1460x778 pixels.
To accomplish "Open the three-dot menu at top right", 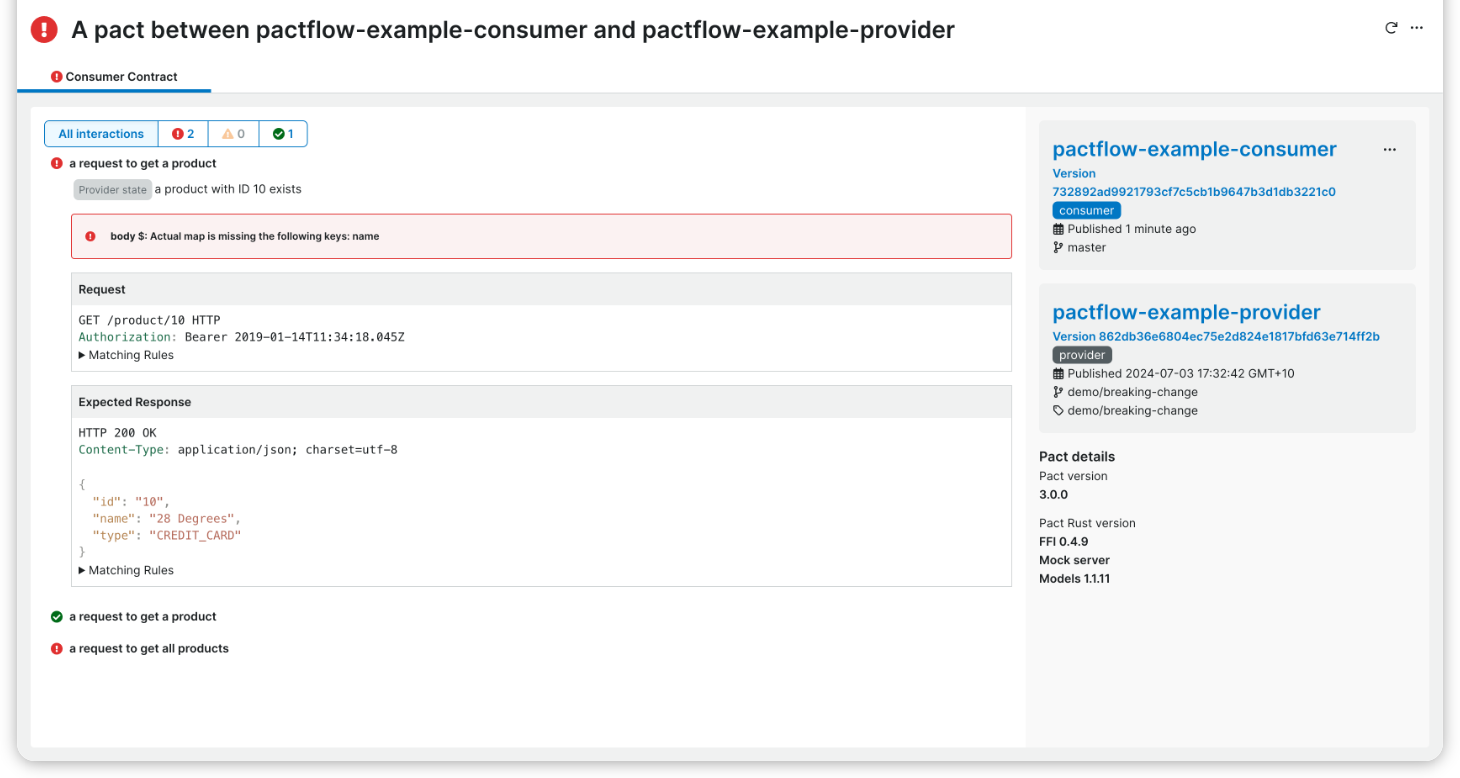I will 1417,28.
